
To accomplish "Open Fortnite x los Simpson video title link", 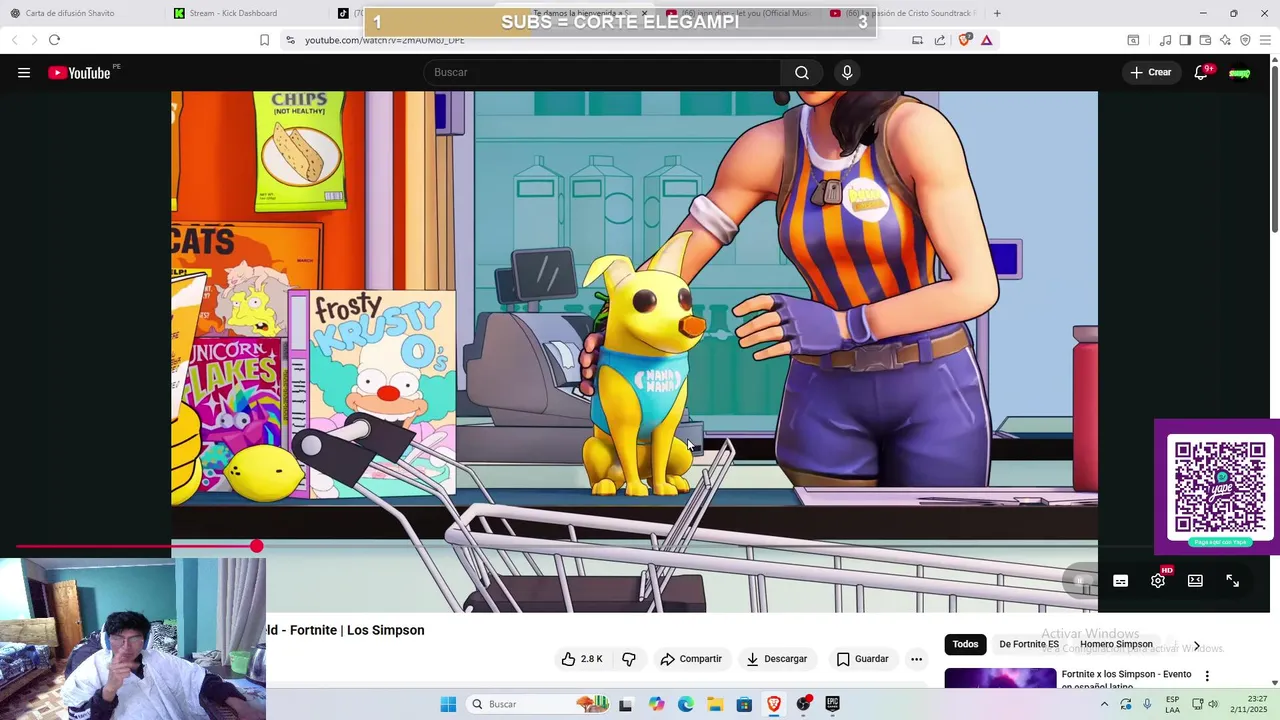I will pos(1126,680).
